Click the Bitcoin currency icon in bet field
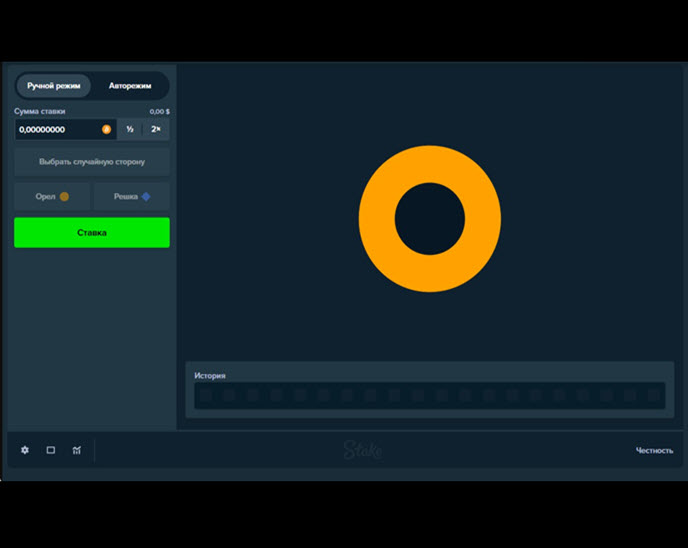 click(x=107, y=129)
